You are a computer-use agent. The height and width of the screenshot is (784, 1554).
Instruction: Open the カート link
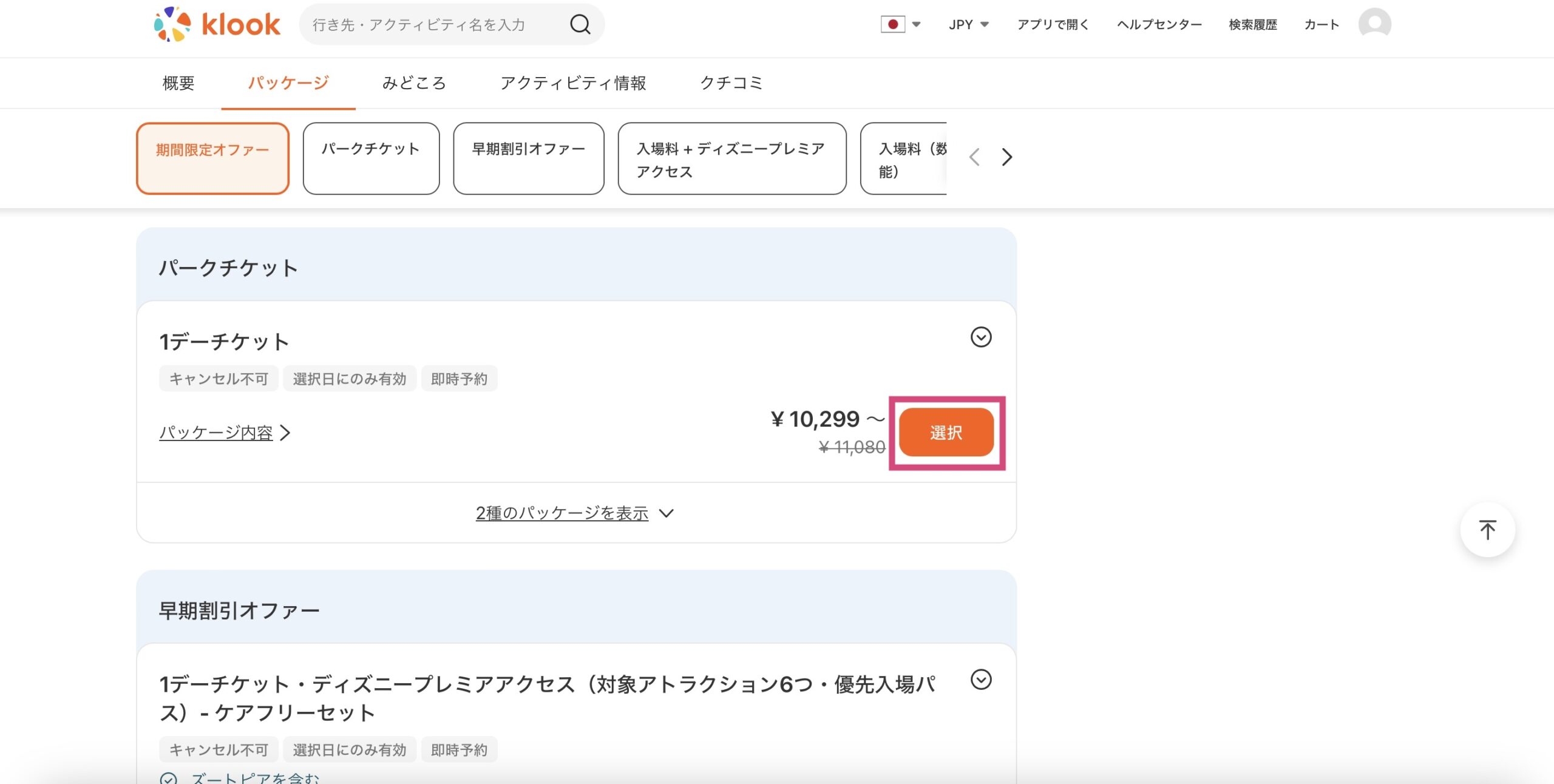[x=1322, y=24]
